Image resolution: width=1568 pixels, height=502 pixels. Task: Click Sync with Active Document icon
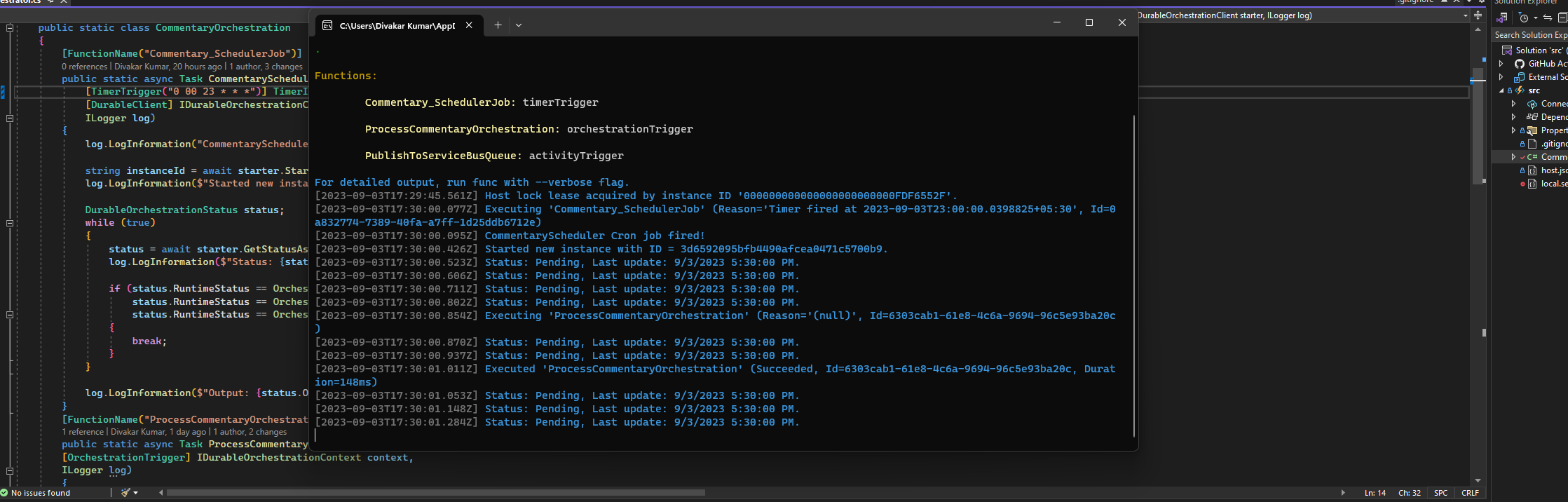pos(1547,18)
